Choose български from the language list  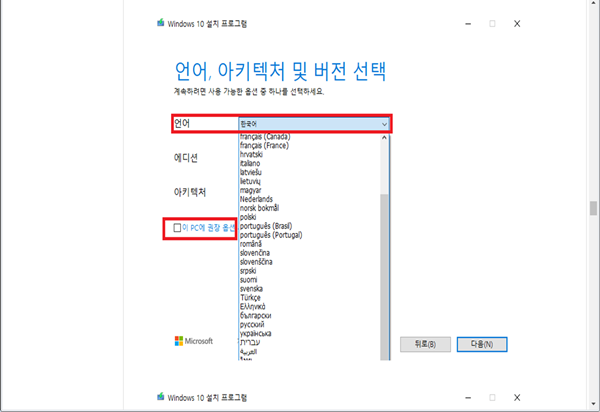click(255, 316)
